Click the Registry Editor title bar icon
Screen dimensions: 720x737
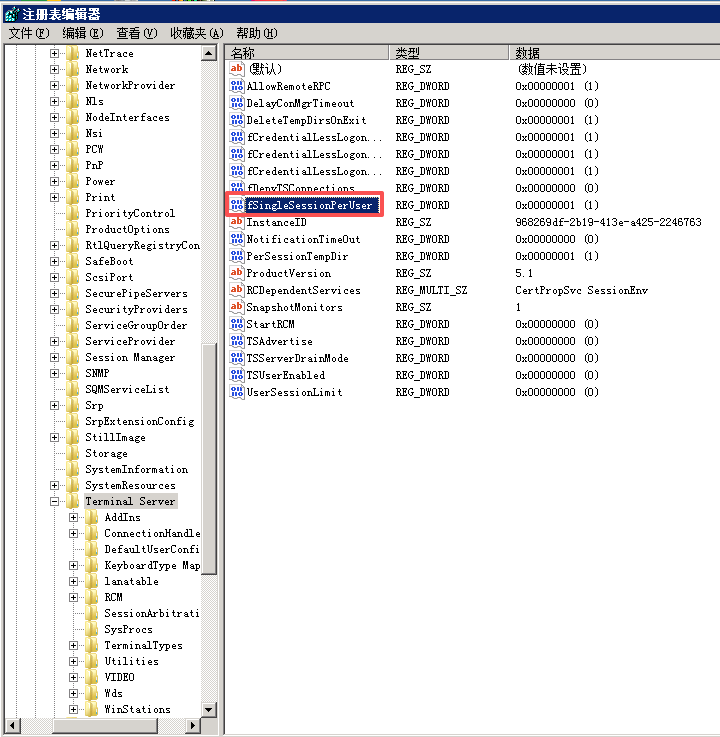pyautogui.click(x=10, y=13)
